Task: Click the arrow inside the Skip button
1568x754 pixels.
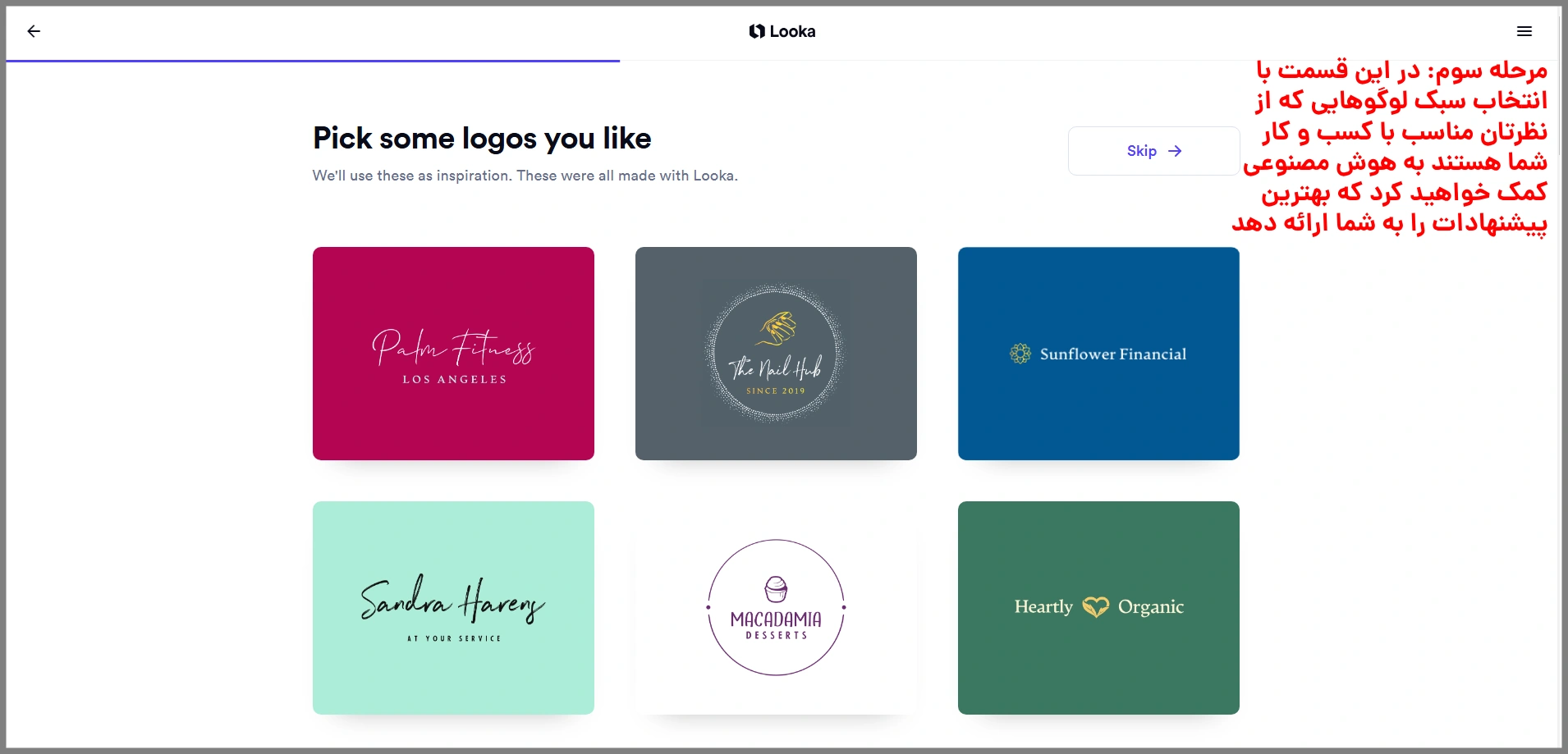Action: coord(1175,151)
